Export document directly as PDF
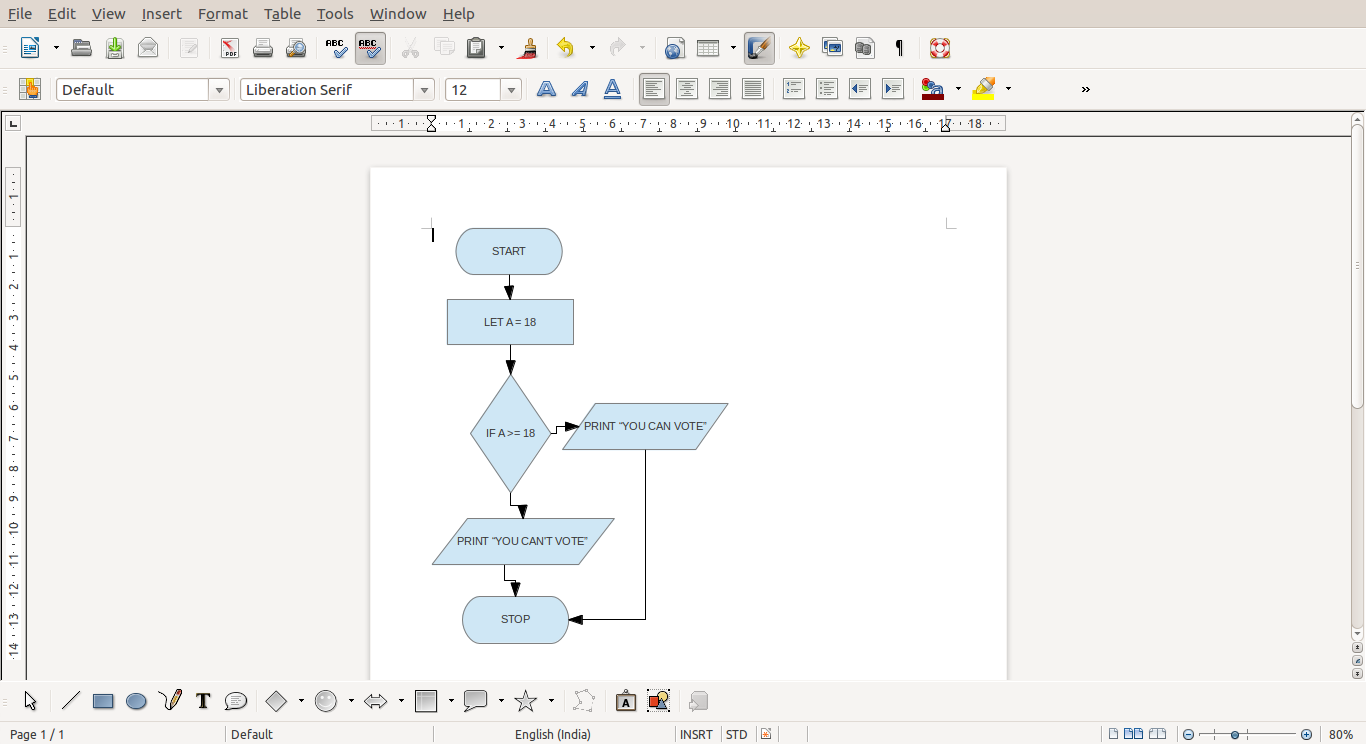1366x744 pixels. pos(229,47)
